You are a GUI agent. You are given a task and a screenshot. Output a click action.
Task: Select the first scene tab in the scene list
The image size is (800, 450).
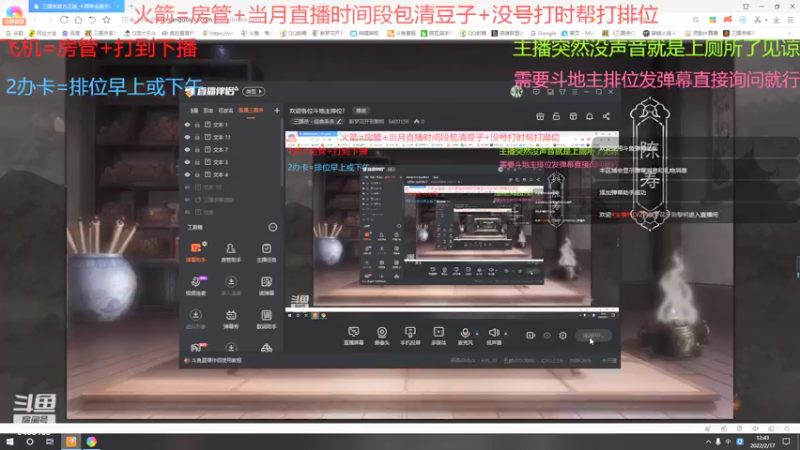(194, 111)
